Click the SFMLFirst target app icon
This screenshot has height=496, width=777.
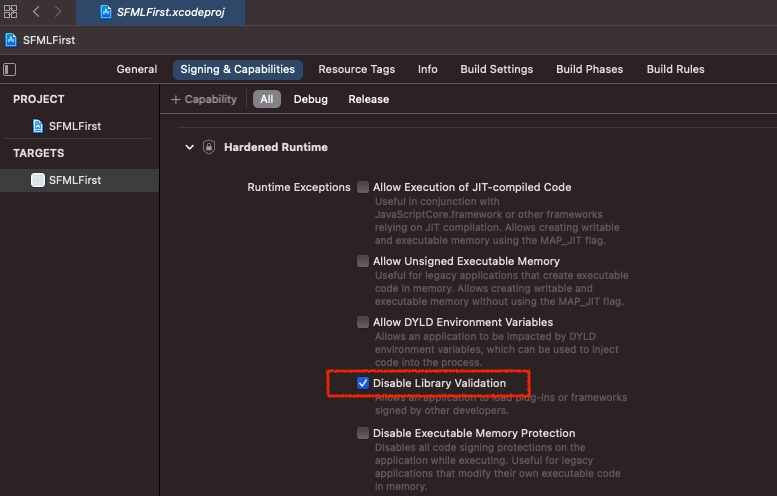tap(38, 180)
